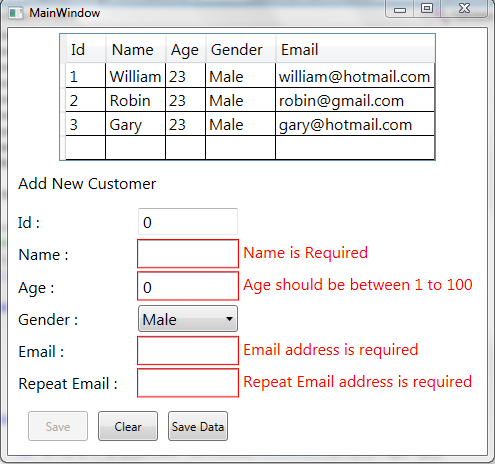The image size is (495, 464).
Task: Click the Save Data button
Action: 198,426
